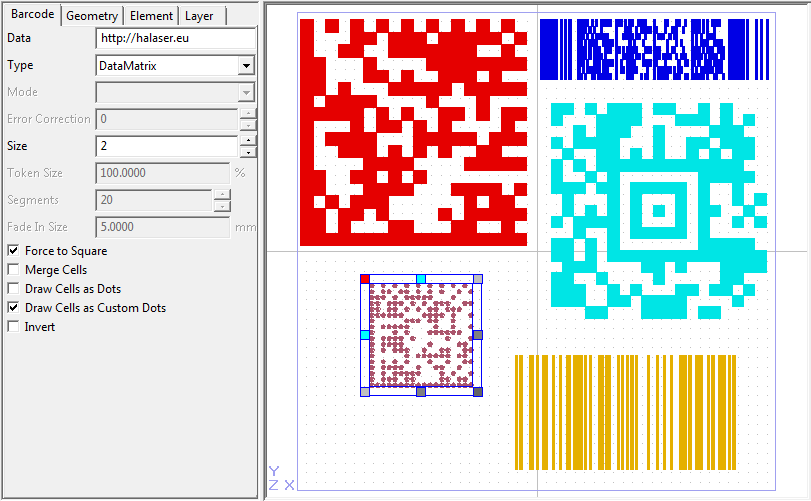Screen dimensions: 811x501
Task: Grab the cyan left-middle selection handle
Action: (365, 335)
